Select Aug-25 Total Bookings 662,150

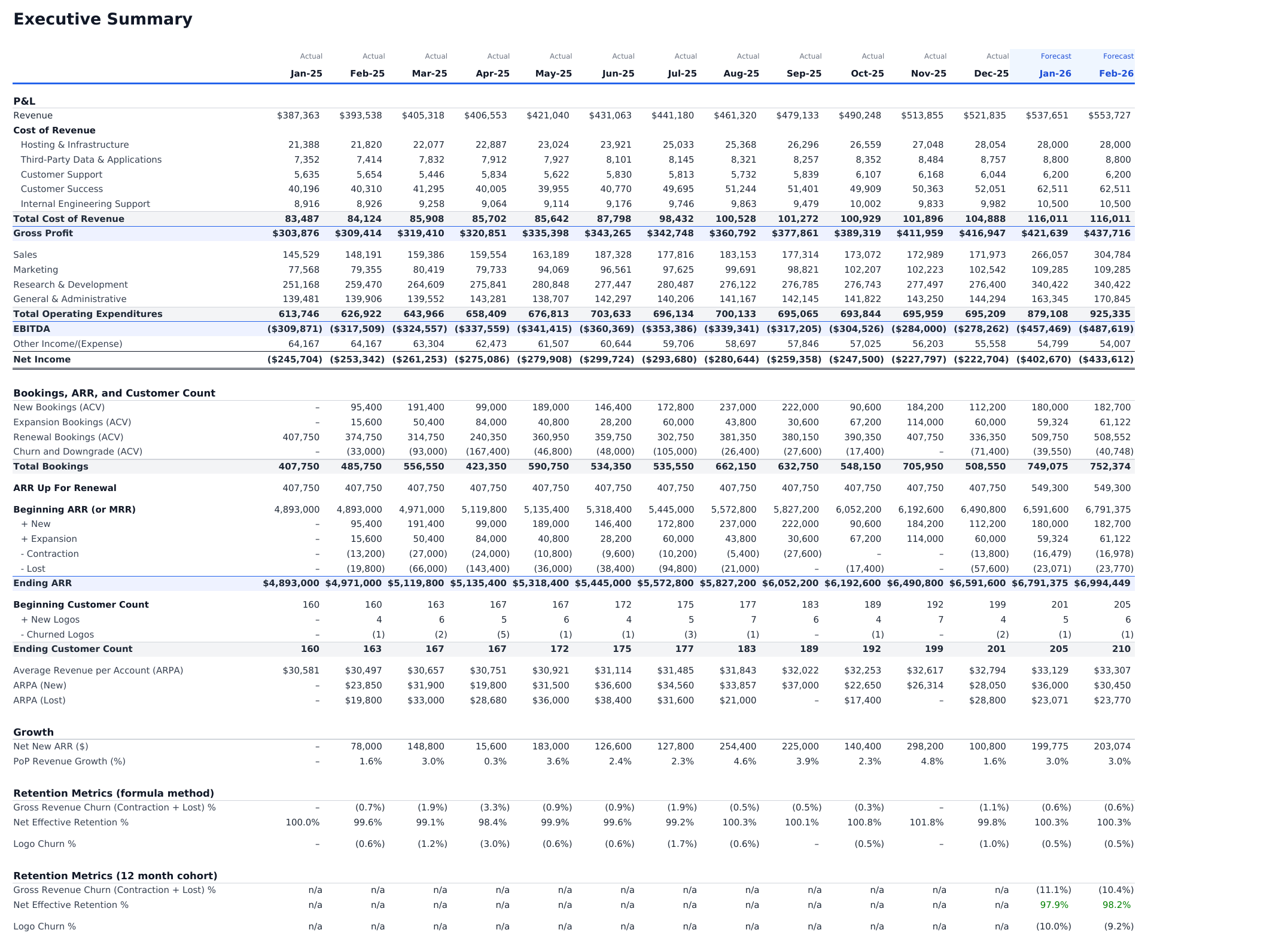(x=736, y=467)
